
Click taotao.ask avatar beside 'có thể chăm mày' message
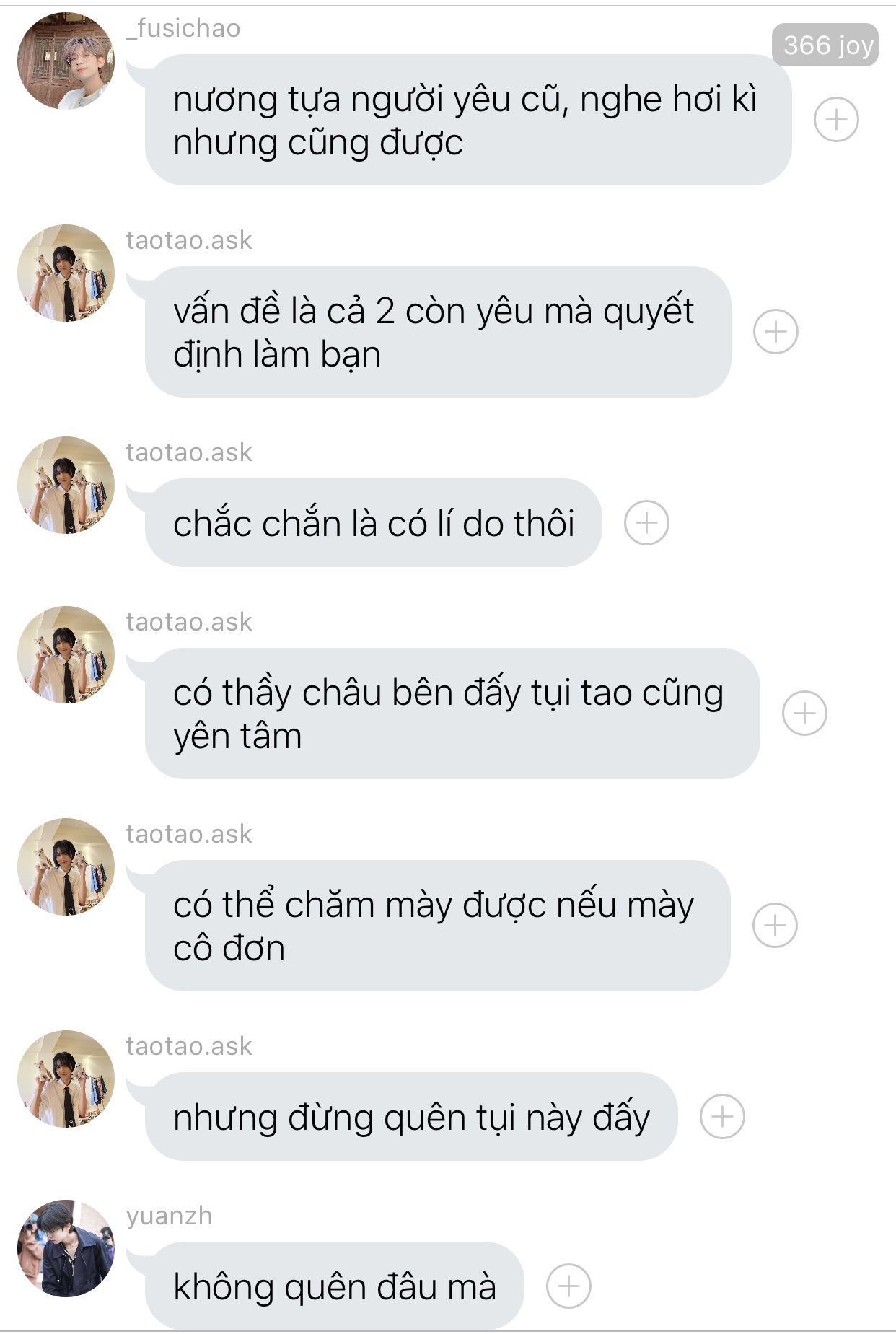(x=66, y=866)
